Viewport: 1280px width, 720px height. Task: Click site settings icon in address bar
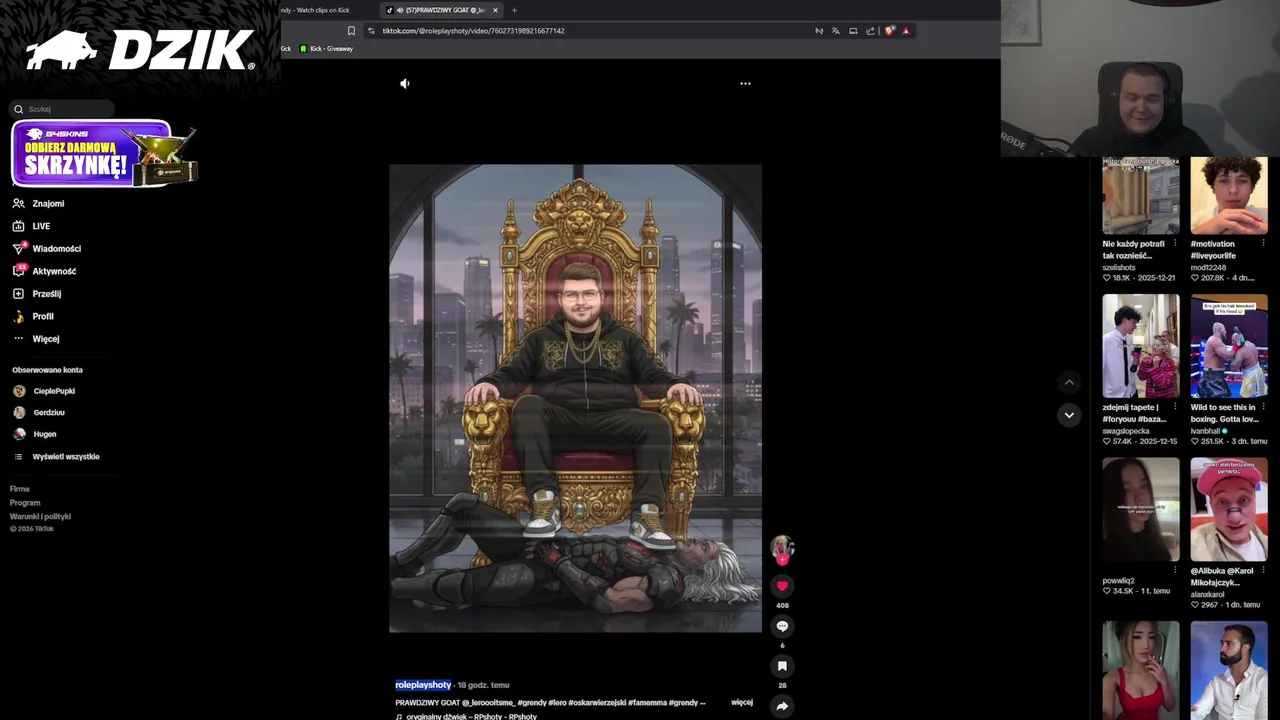pyautogui.click(x=371, y=31)
